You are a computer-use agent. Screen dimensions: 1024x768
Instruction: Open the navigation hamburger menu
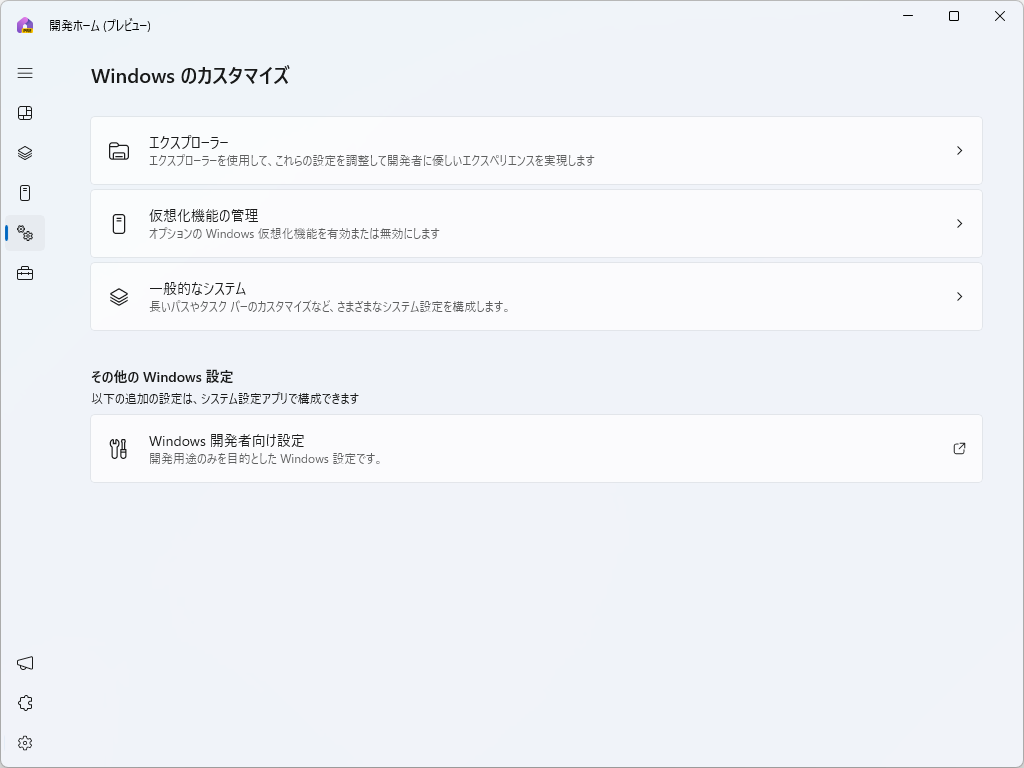(x=24, y=73)
